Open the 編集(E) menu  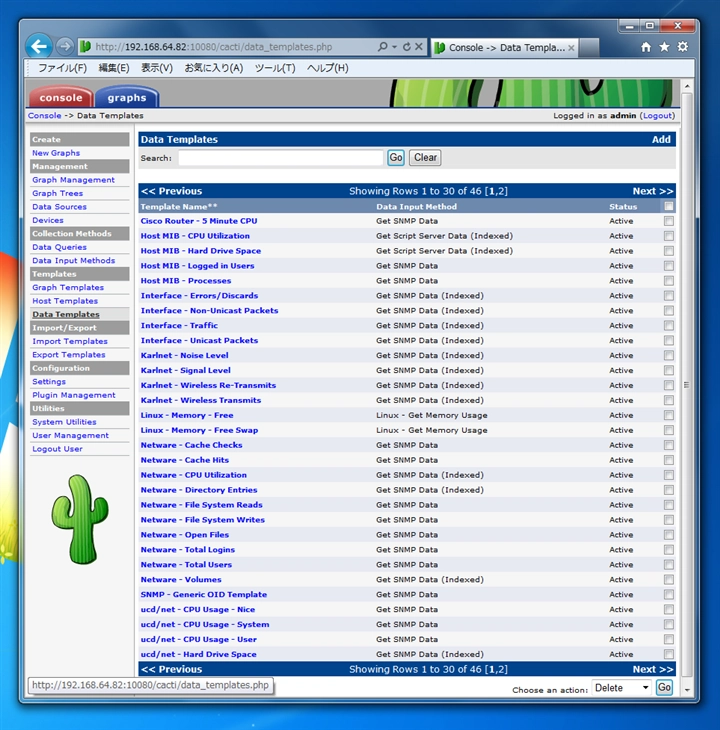pyautogui.click(x=114, y=68)
